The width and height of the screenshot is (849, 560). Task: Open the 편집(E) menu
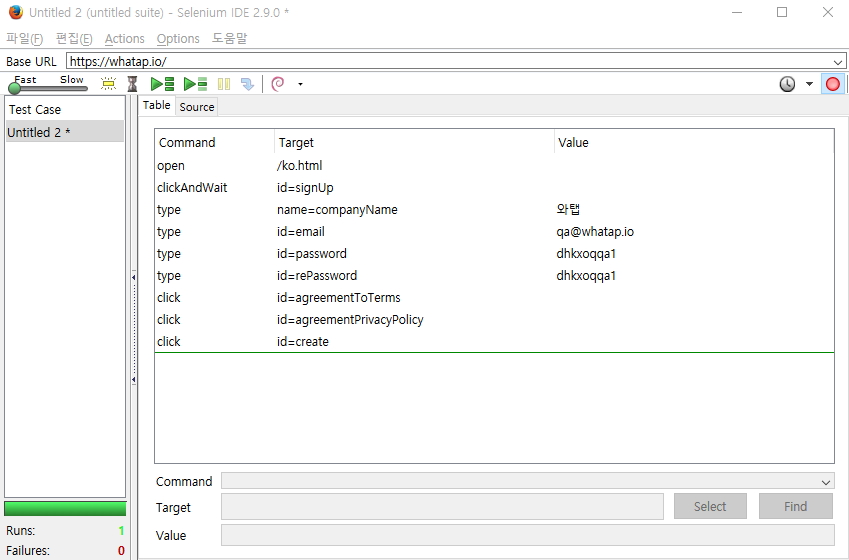(x=74, y=38)
